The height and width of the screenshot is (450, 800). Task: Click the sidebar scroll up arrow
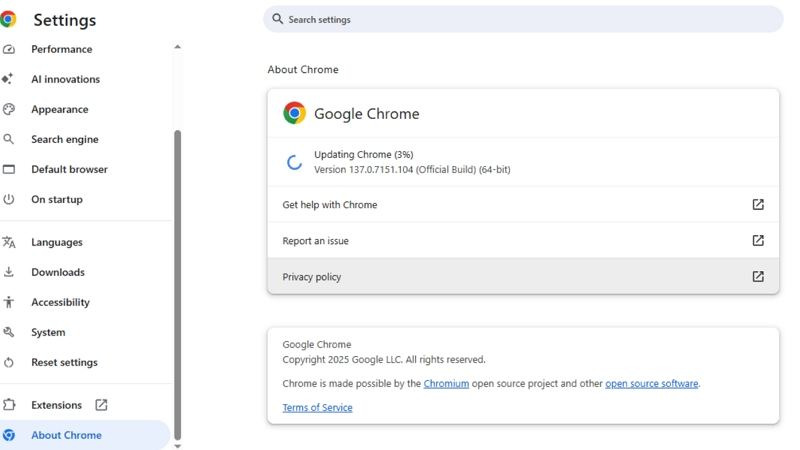coord(178,47)
